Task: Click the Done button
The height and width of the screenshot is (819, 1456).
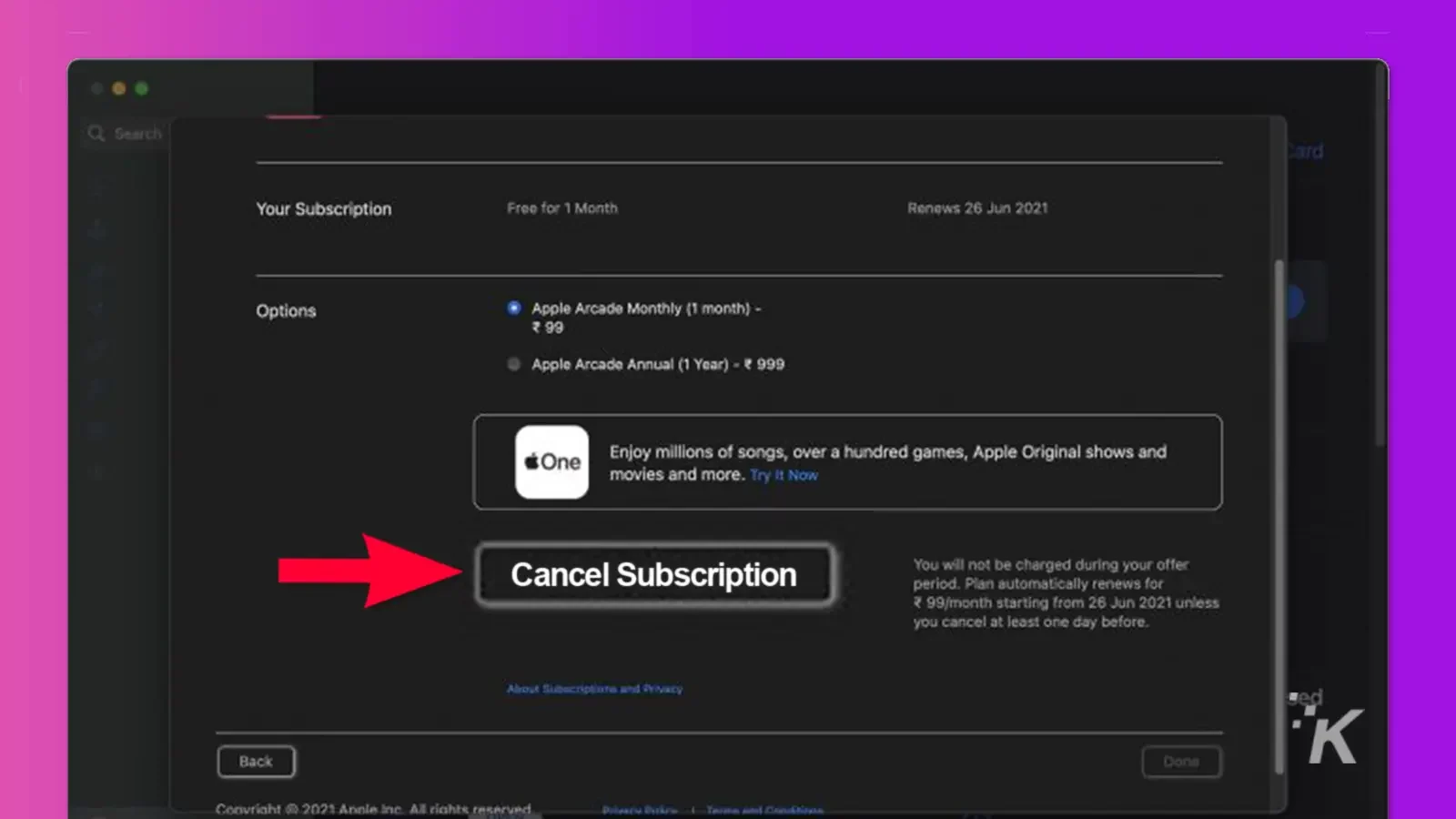Action: point(1181,762)
